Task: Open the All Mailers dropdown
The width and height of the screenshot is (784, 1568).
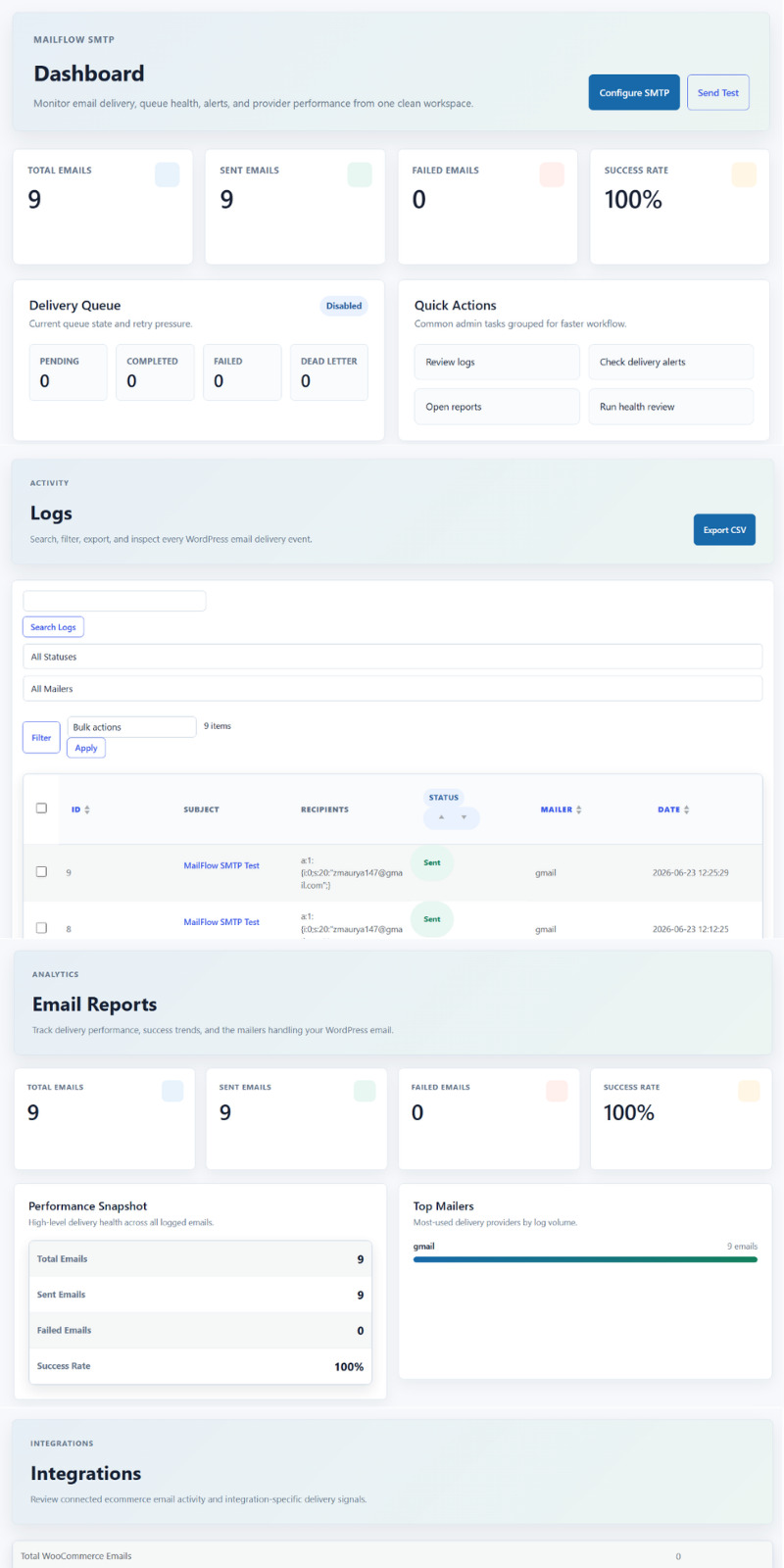Action: [x=392, y=689]
